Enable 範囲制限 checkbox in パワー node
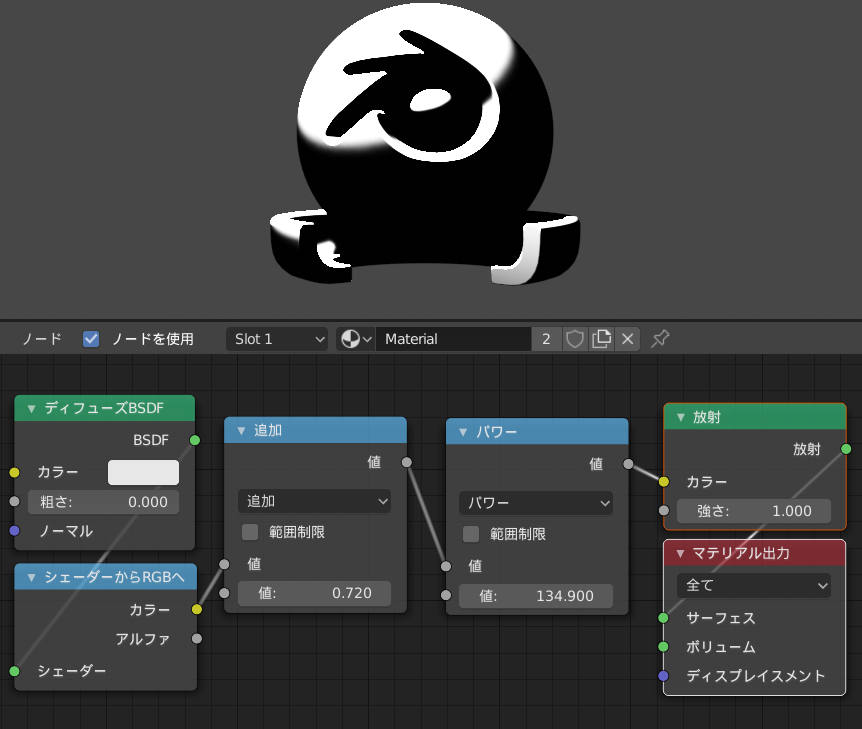 (x=471, y=534)
